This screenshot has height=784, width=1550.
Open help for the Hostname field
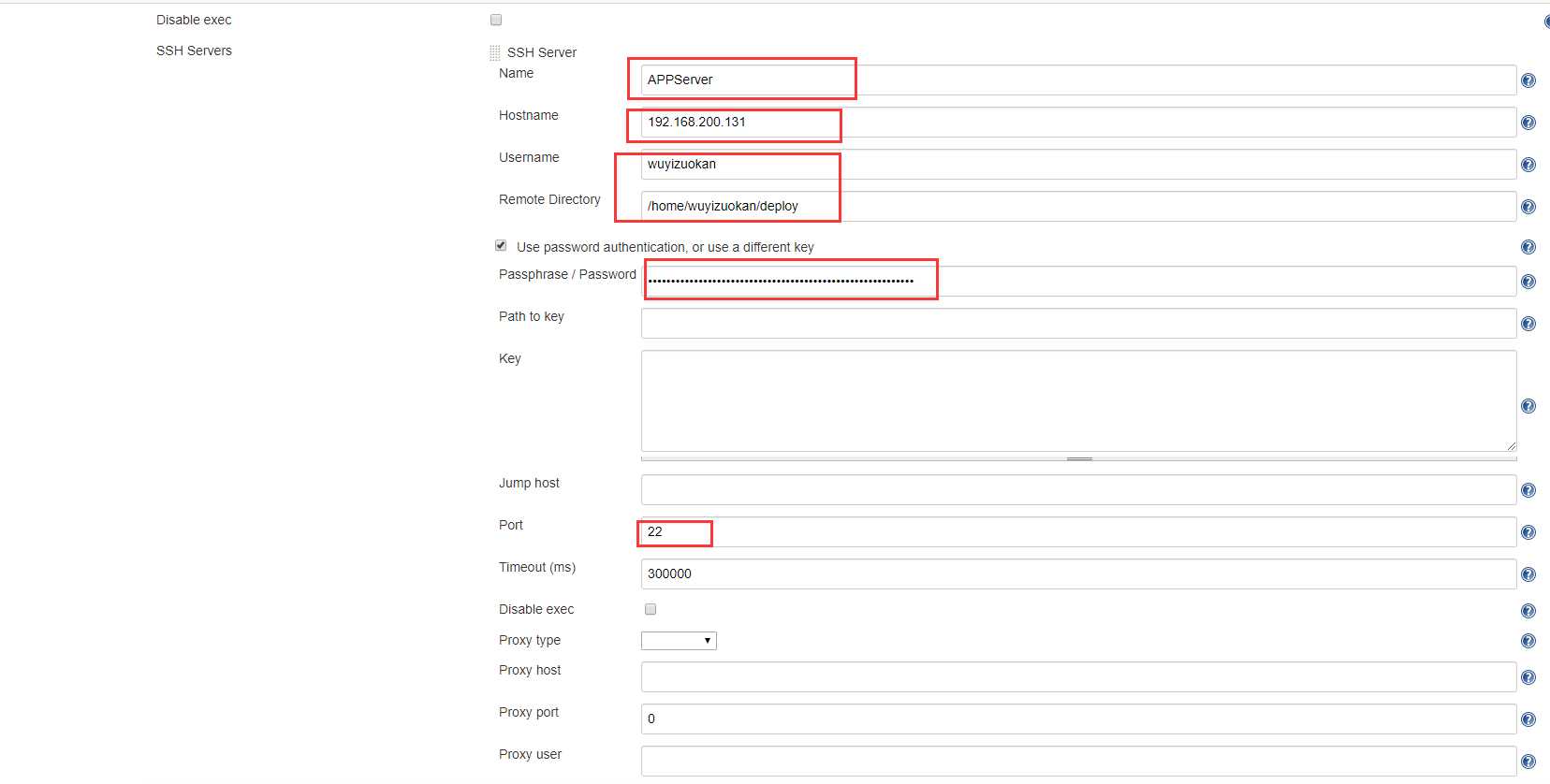1528,123
